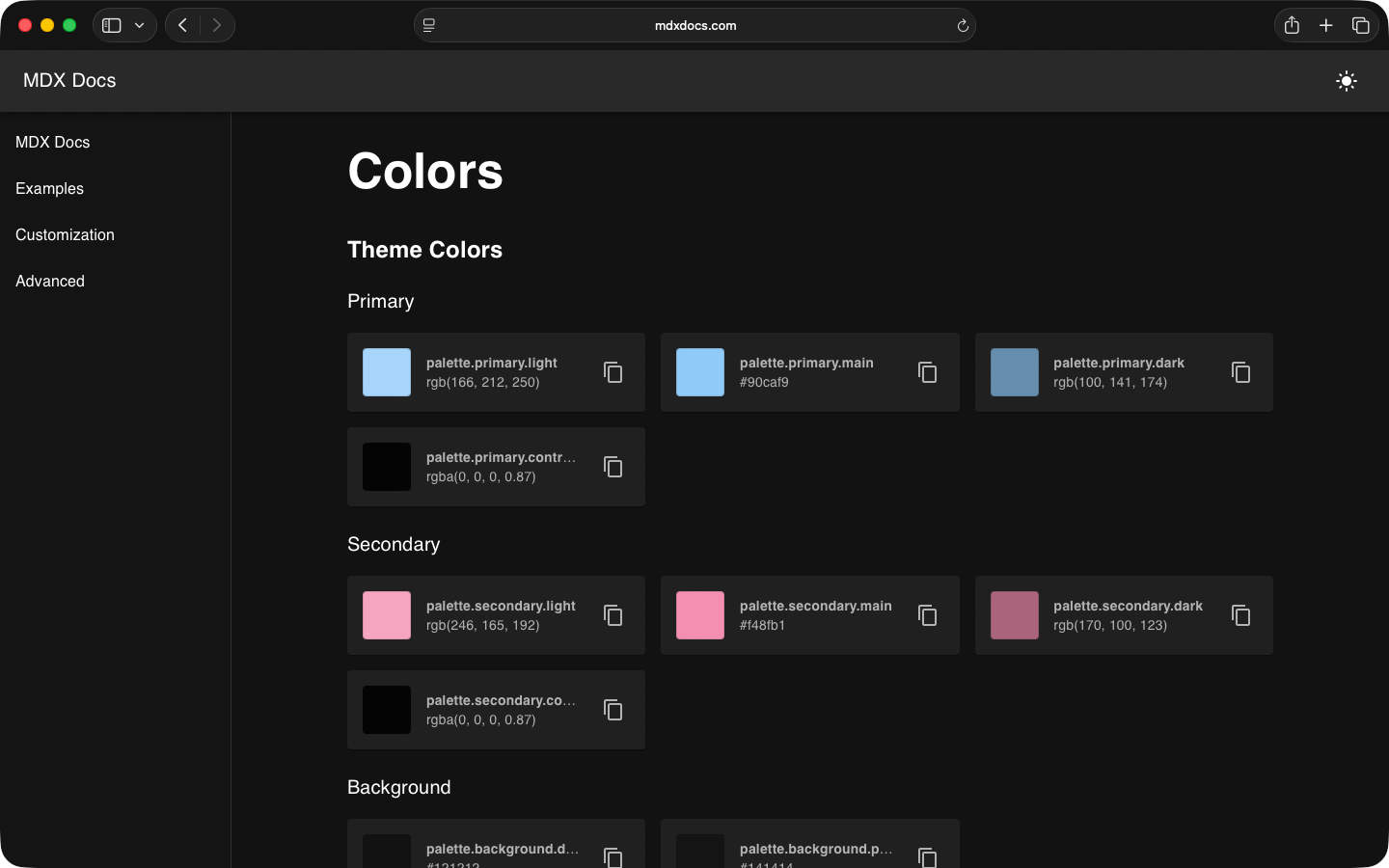Copy the palette.secondary.main hex code

click(927, 615)
